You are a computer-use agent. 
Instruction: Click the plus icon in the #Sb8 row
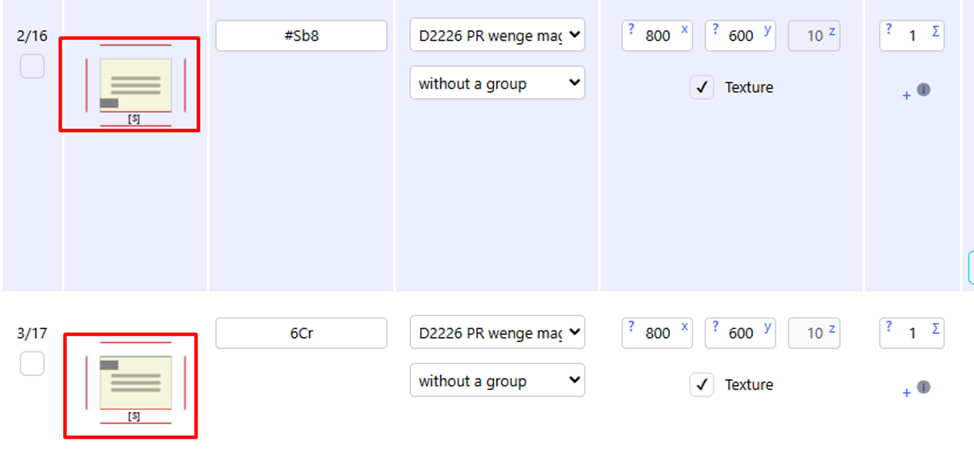(907, 95)
